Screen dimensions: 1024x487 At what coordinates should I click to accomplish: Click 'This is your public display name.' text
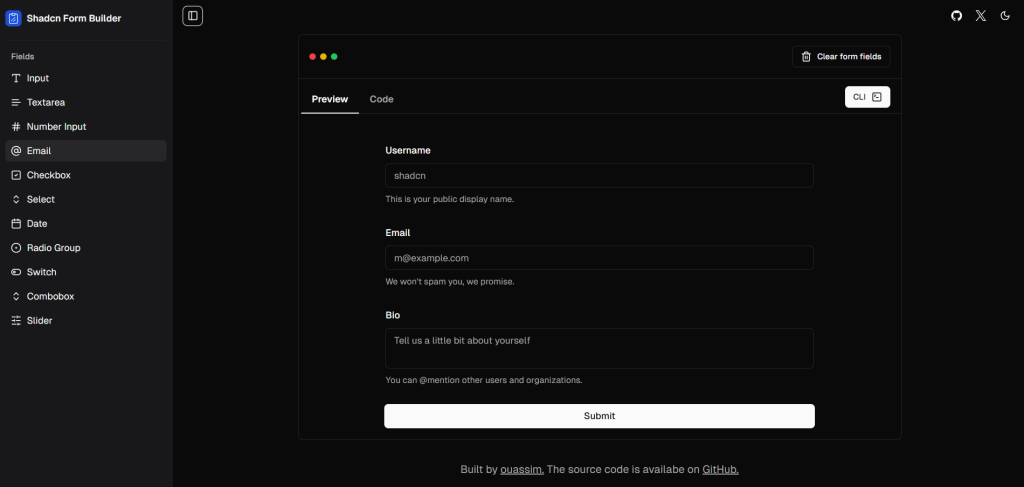click(450, 199)
